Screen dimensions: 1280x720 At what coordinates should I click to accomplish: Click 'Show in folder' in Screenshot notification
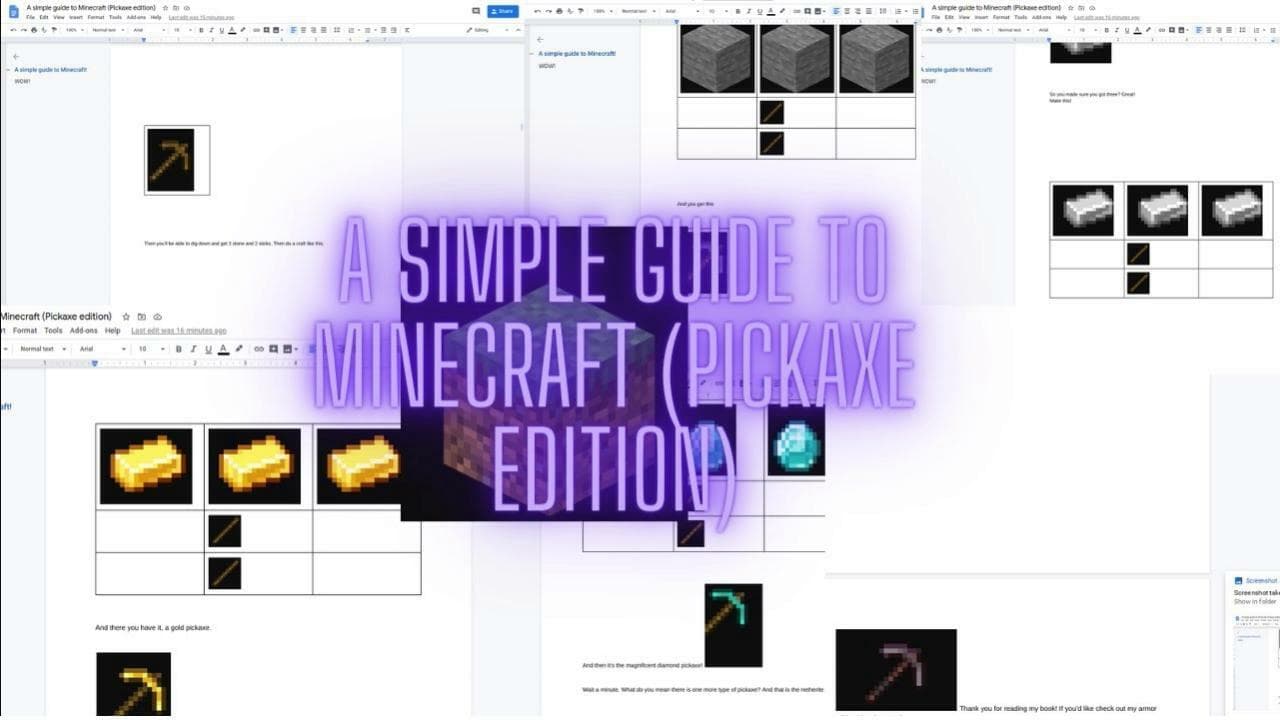pyautogui.click(x=1255, y=601)
